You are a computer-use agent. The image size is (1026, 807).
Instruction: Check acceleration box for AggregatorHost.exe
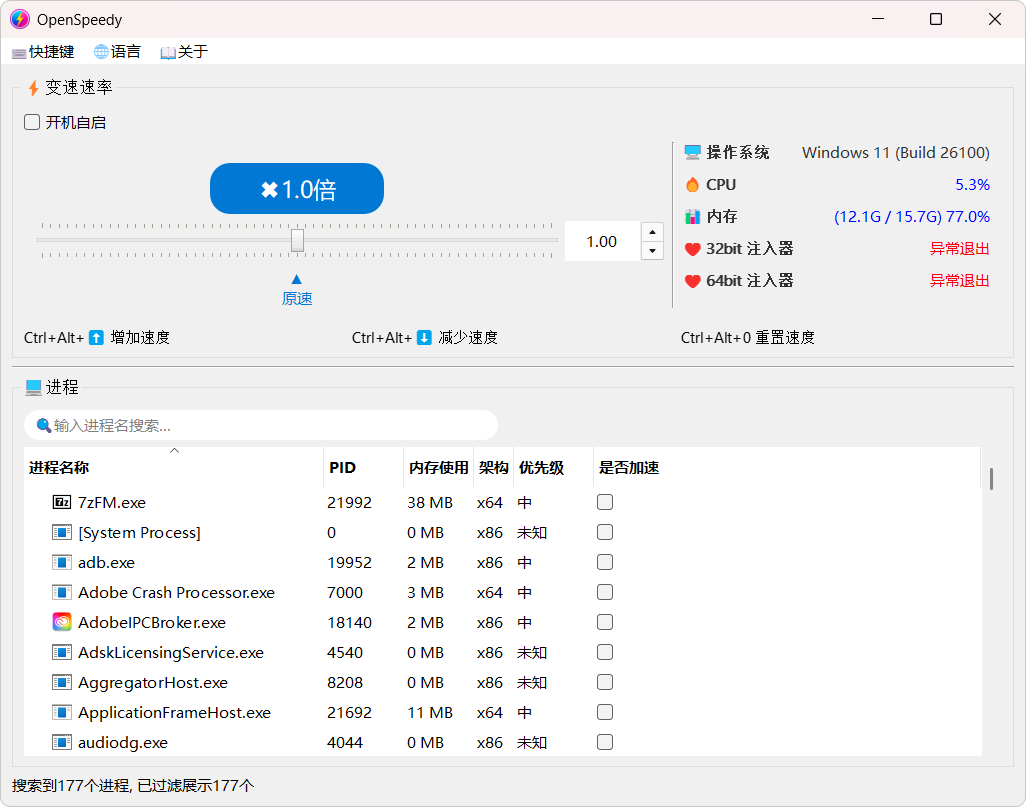pos(605,682)
